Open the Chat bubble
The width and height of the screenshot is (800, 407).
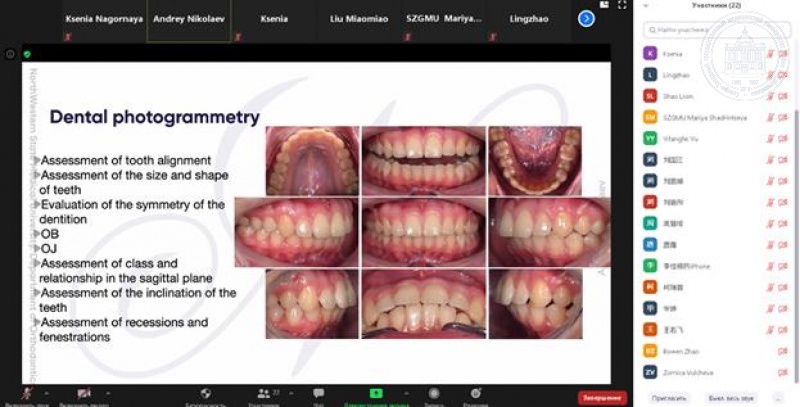(x=319, y=393)
